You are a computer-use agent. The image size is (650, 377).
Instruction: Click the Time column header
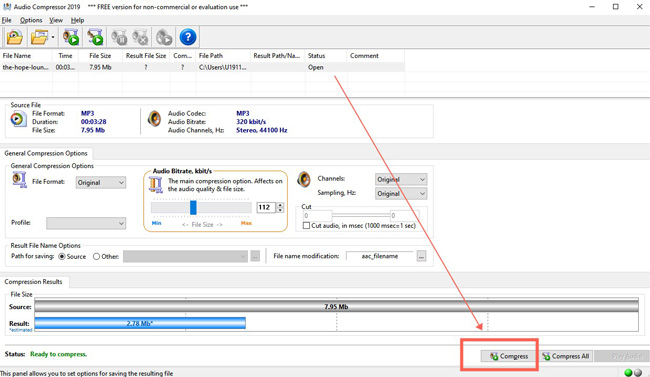tap(65, 56)
